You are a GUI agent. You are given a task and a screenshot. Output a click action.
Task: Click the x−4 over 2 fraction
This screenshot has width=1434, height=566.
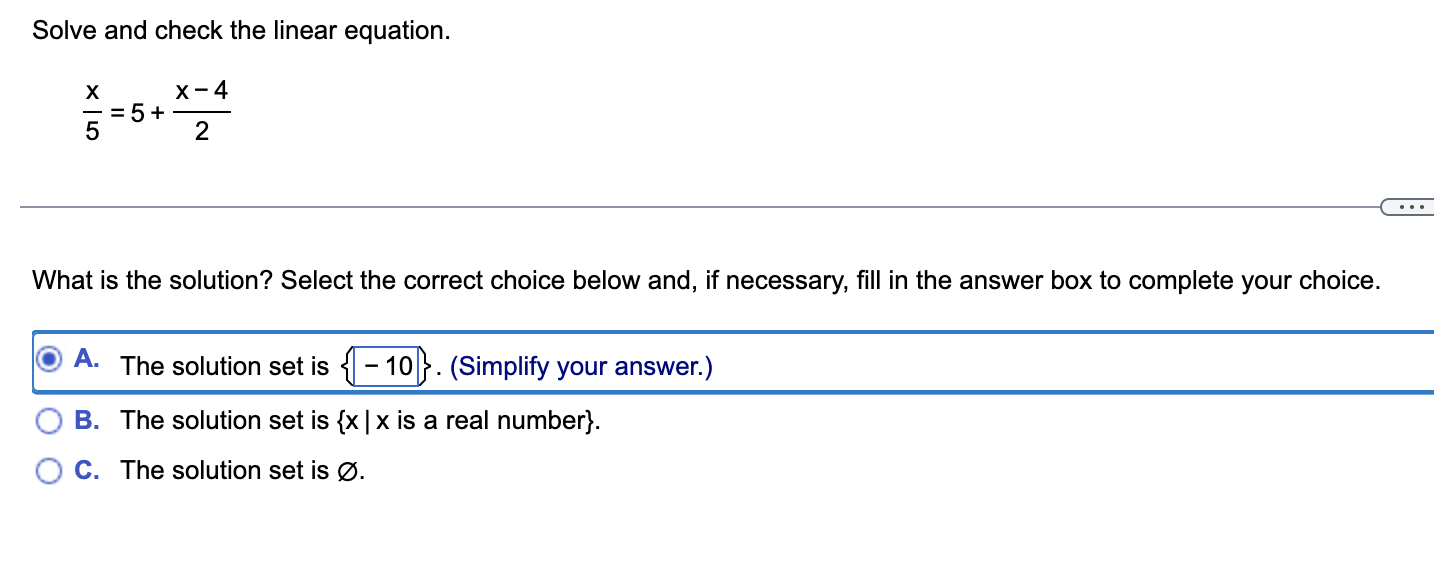pyautogui.click(x=201, y=112)
